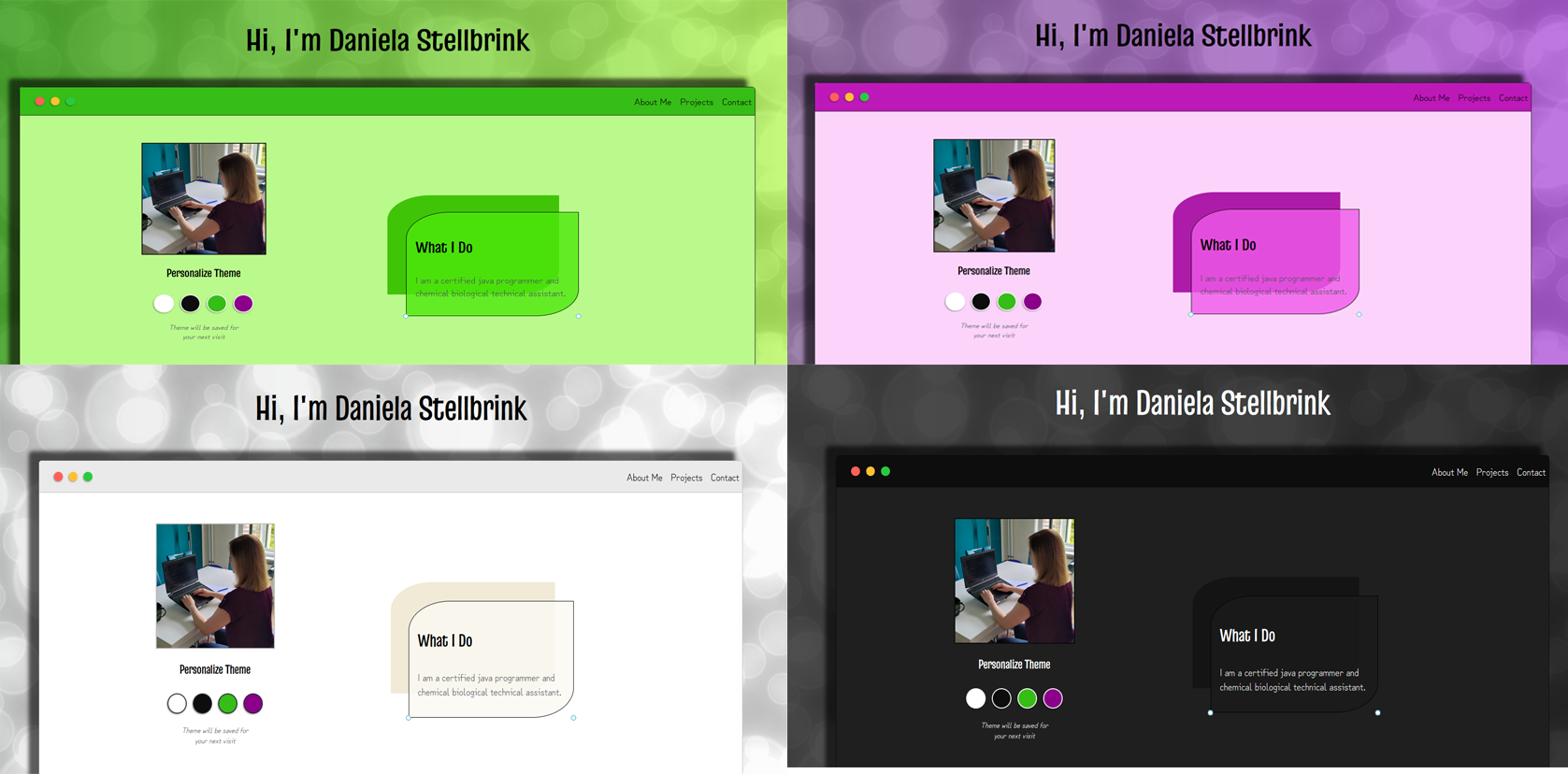The image size is (1568, 774).
Task: Open About Me in the dark-themed window
Action: coord(1448,473)
